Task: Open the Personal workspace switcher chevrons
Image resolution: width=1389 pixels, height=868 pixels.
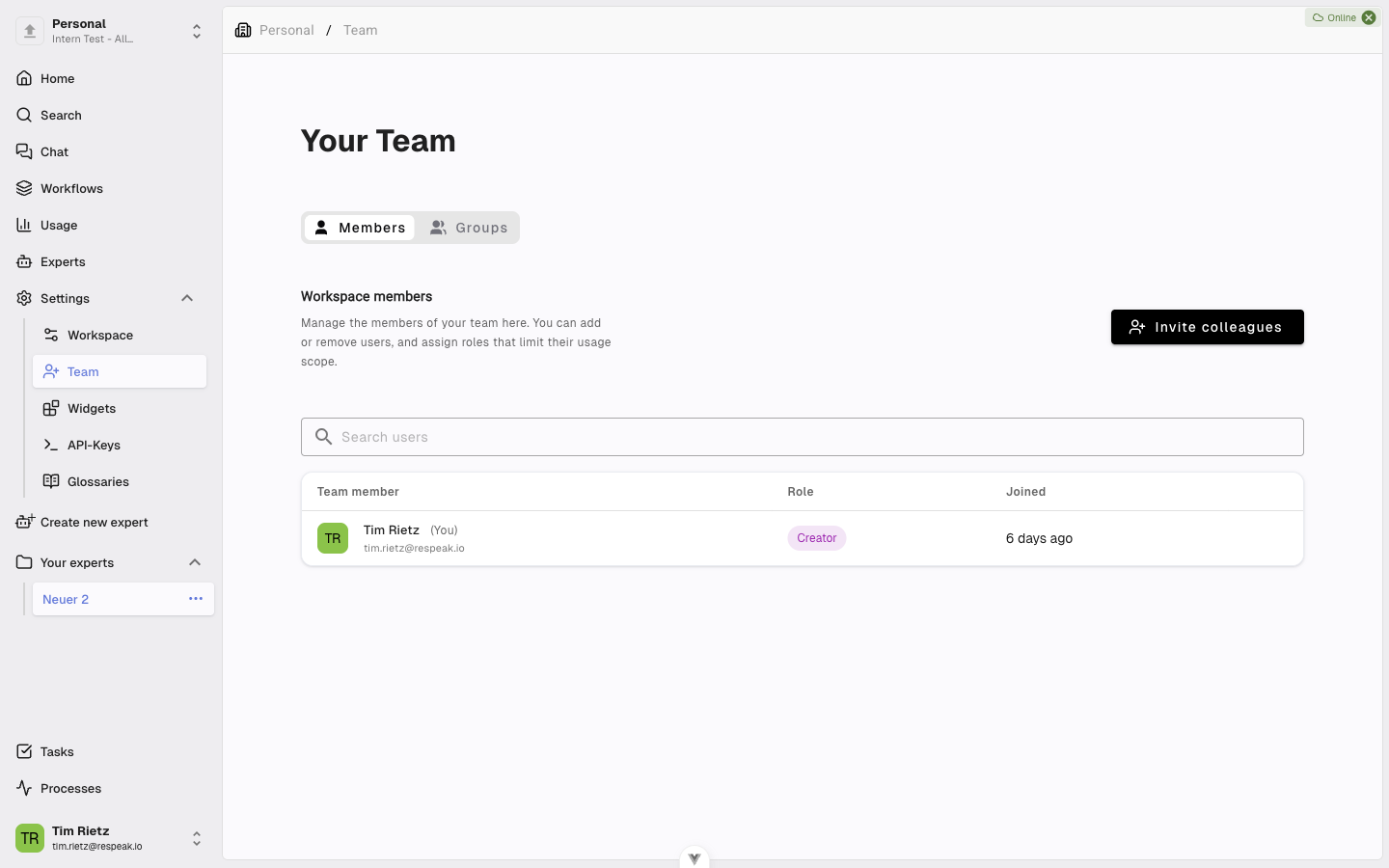Action: [x=197, y=31]
